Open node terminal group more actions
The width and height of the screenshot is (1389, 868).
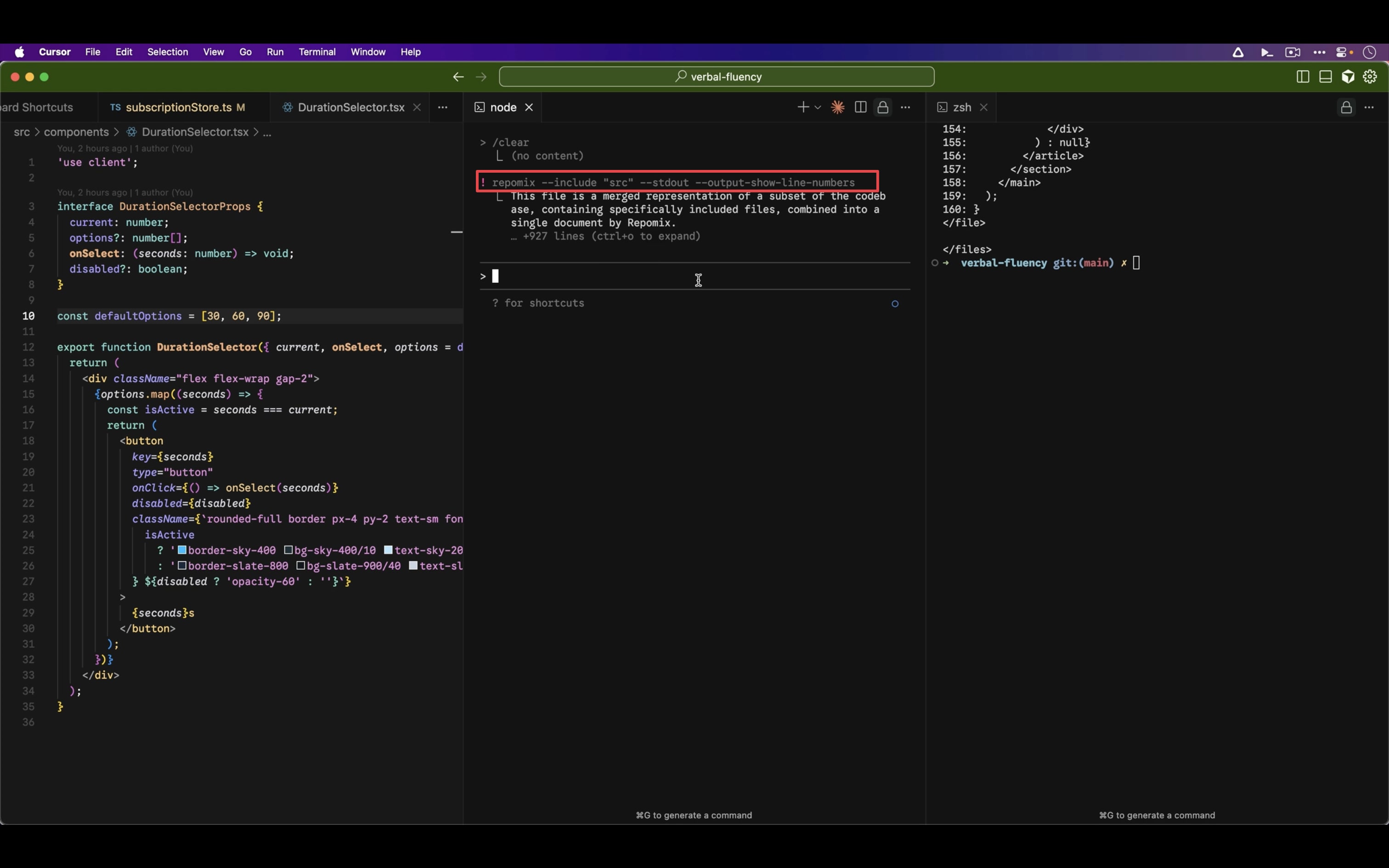[905, 107]
